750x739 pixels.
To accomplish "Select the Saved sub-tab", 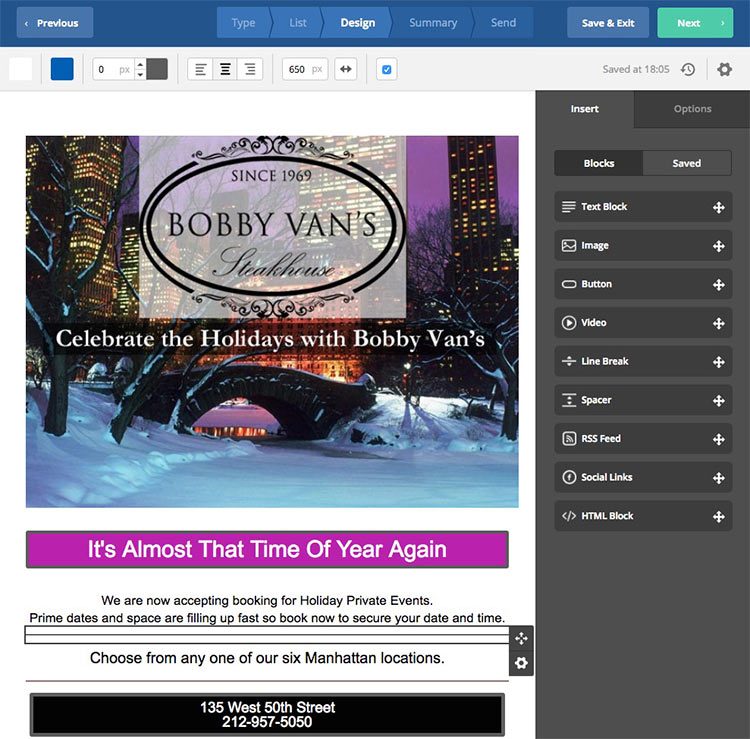I will tap(687, 163).
